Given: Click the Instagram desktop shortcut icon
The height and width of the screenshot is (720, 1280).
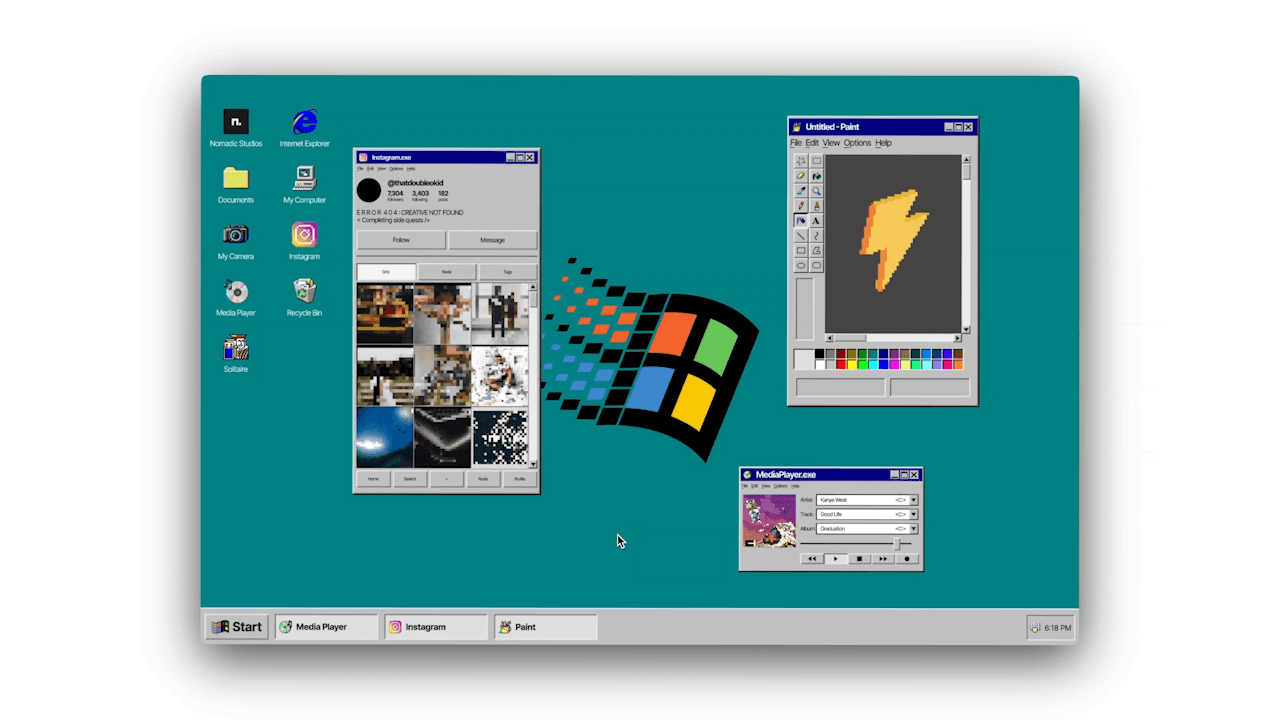Looking at the screenshot, I should click(305, 234).
